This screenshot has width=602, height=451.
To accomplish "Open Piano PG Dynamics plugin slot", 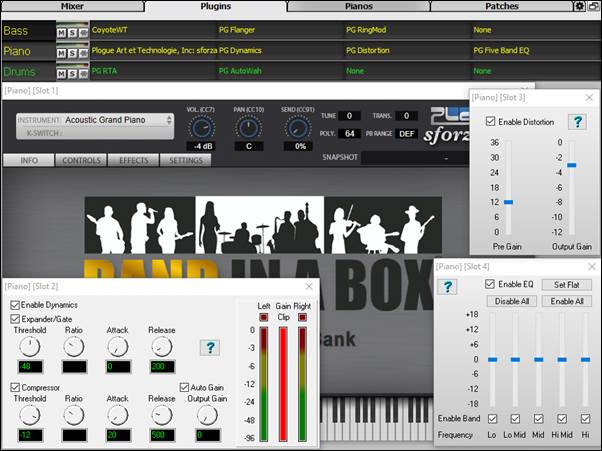I will (280, 50).
